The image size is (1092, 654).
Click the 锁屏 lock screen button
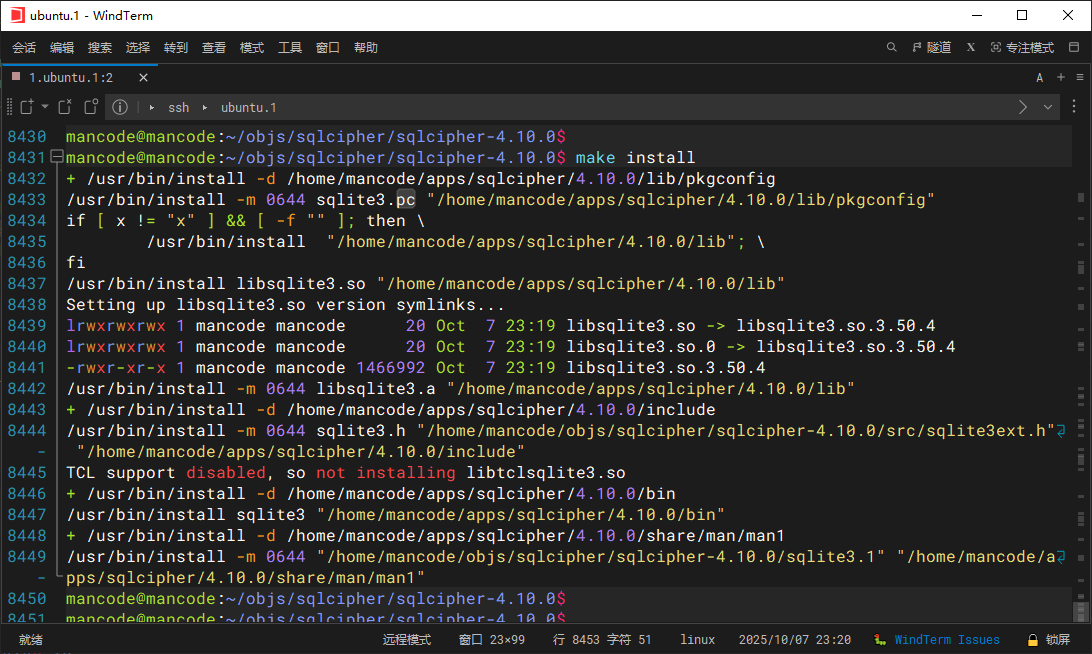1049,640
